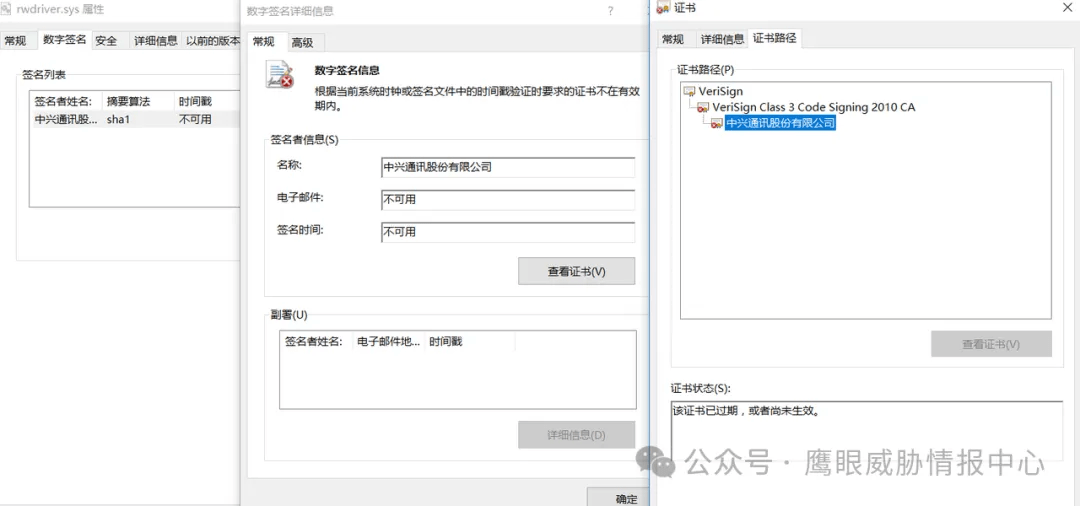Click 电子邮件地... column header in 副署 list

pyautogui.click(x=389, y=341)
